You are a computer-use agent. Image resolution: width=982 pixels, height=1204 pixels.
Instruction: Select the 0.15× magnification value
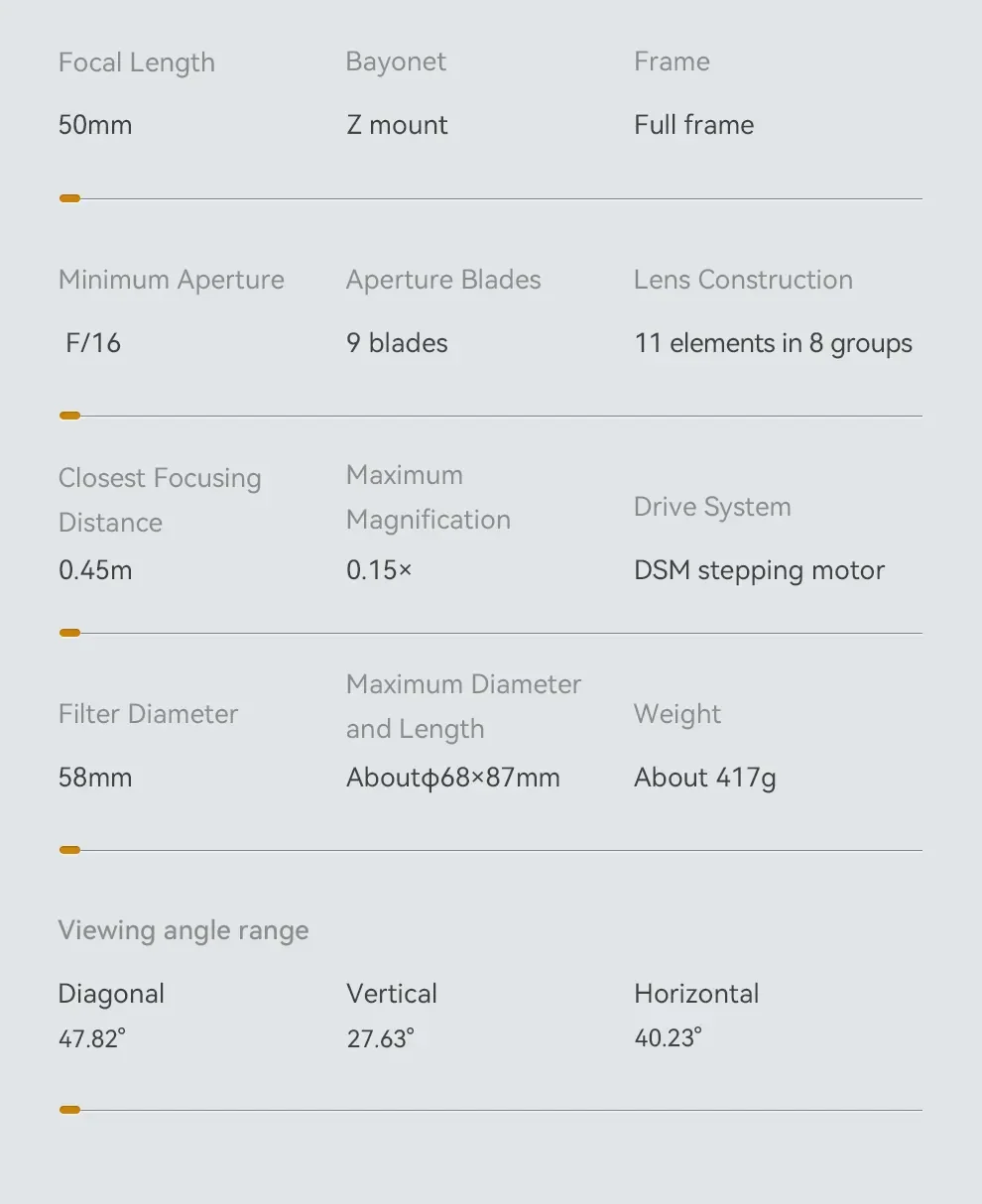coord(379,570)
